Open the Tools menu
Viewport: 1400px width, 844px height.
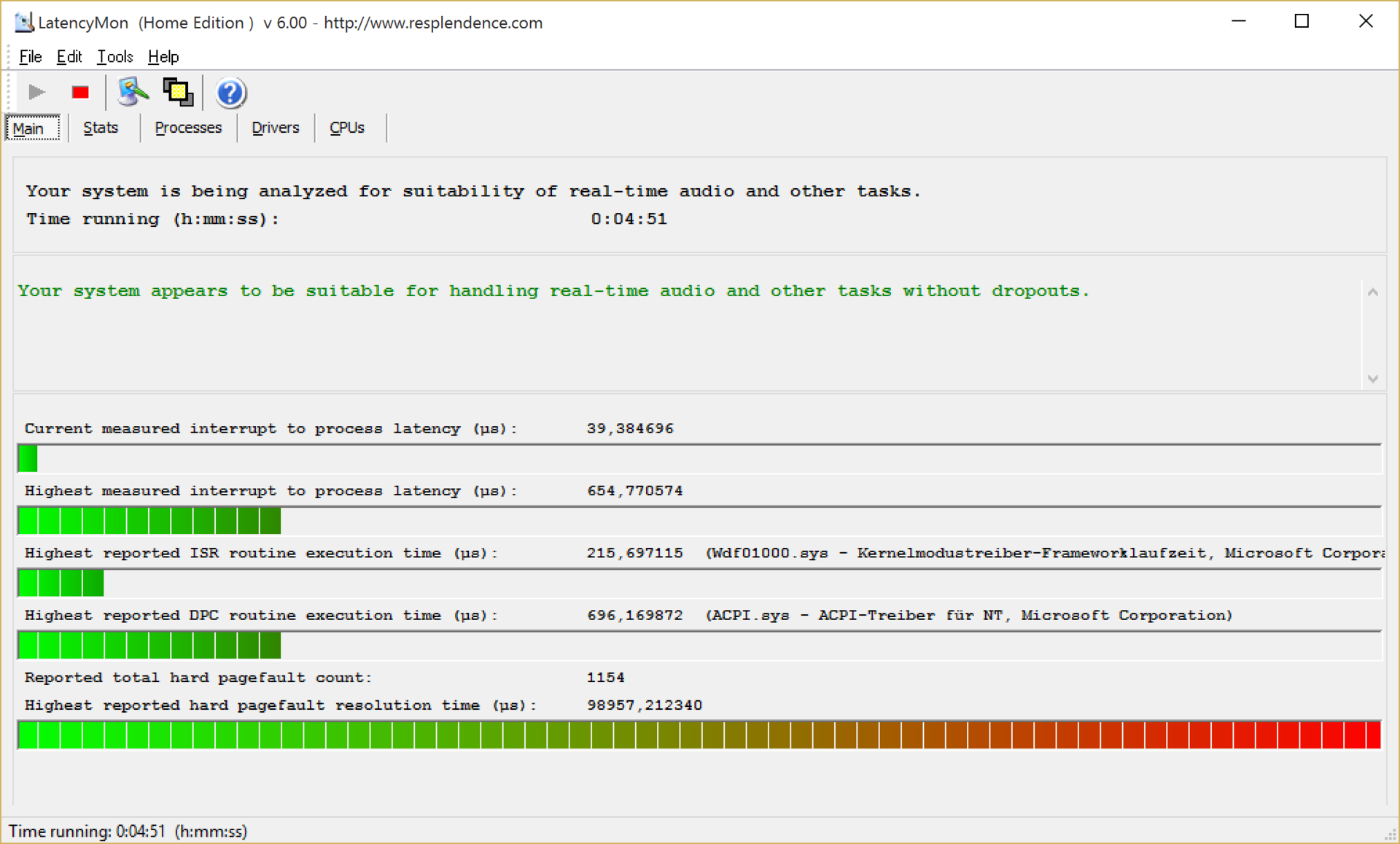[114, 57]
